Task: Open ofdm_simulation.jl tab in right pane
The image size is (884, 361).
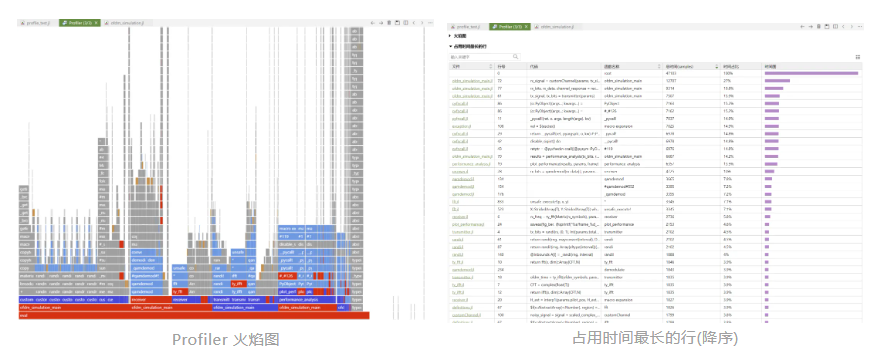Action: point(558,27)
